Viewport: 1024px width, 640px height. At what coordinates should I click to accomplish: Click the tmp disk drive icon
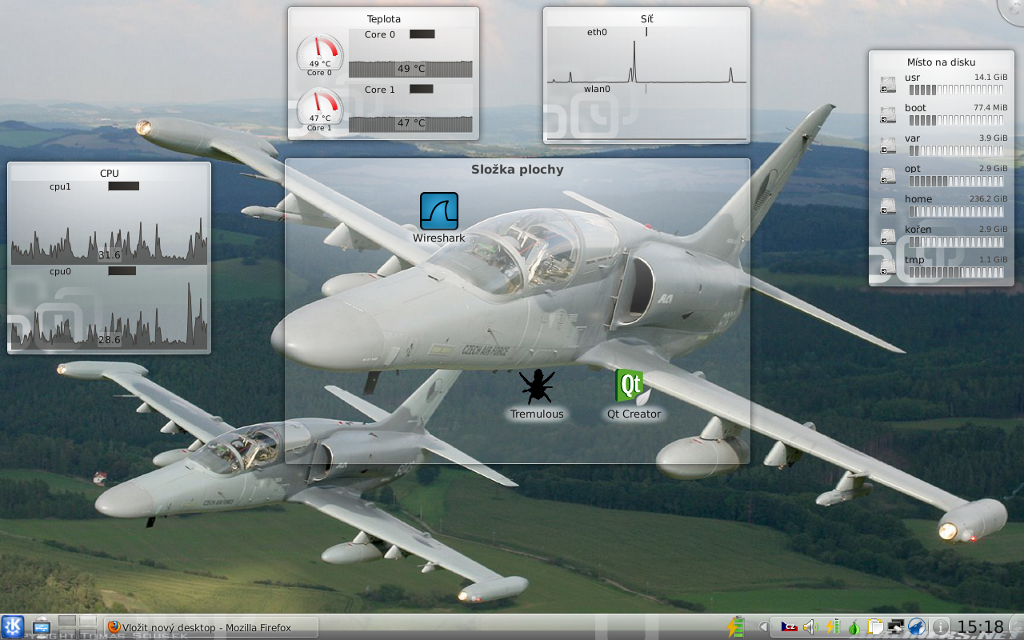tap(888, 267)
